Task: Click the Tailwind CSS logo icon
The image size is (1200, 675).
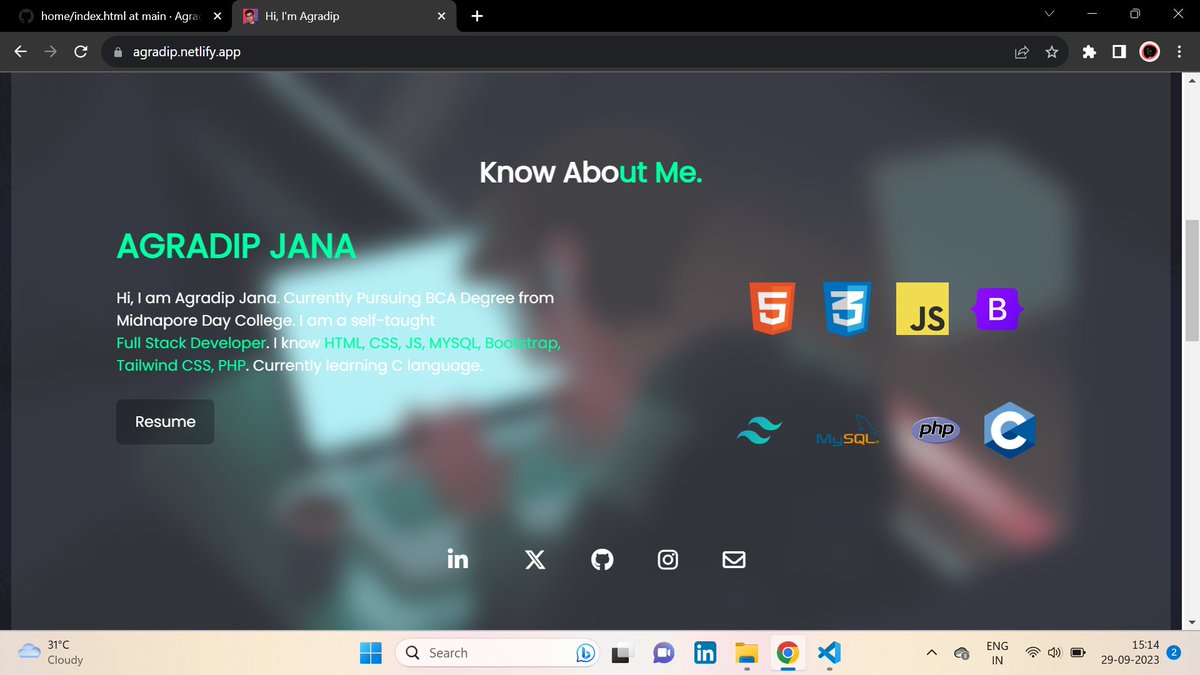Action: click(x=760, y=431)
